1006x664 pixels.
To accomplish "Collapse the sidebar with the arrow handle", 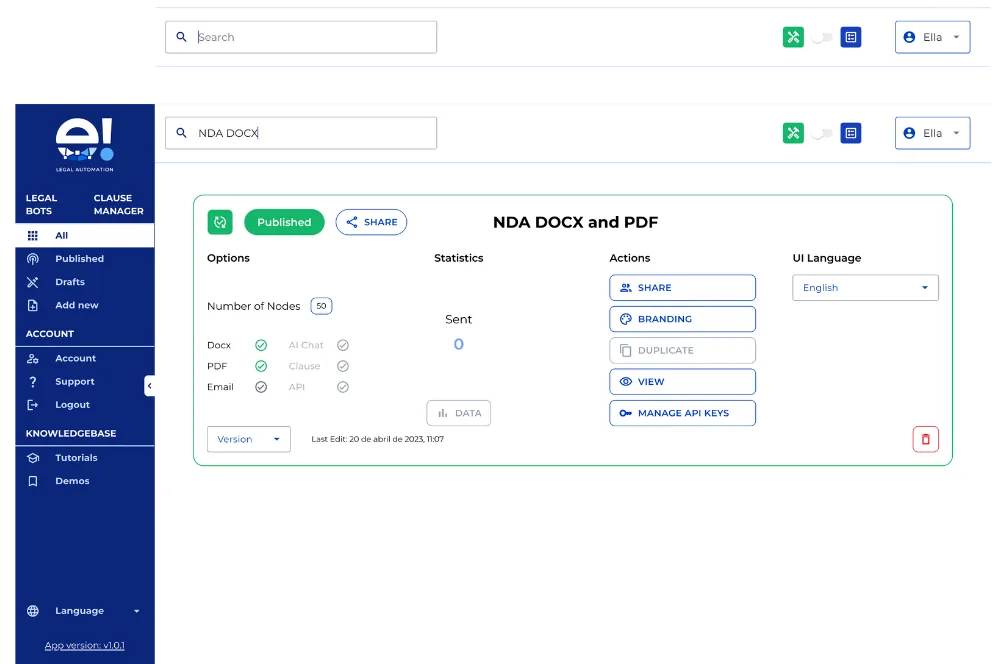I will [x=149, y=385].
